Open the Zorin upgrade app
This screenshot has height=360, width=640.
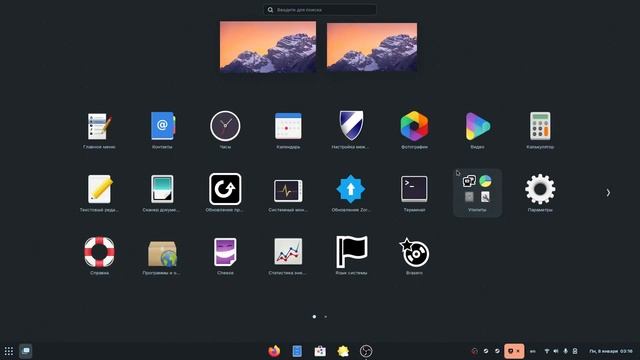(351, 189)
